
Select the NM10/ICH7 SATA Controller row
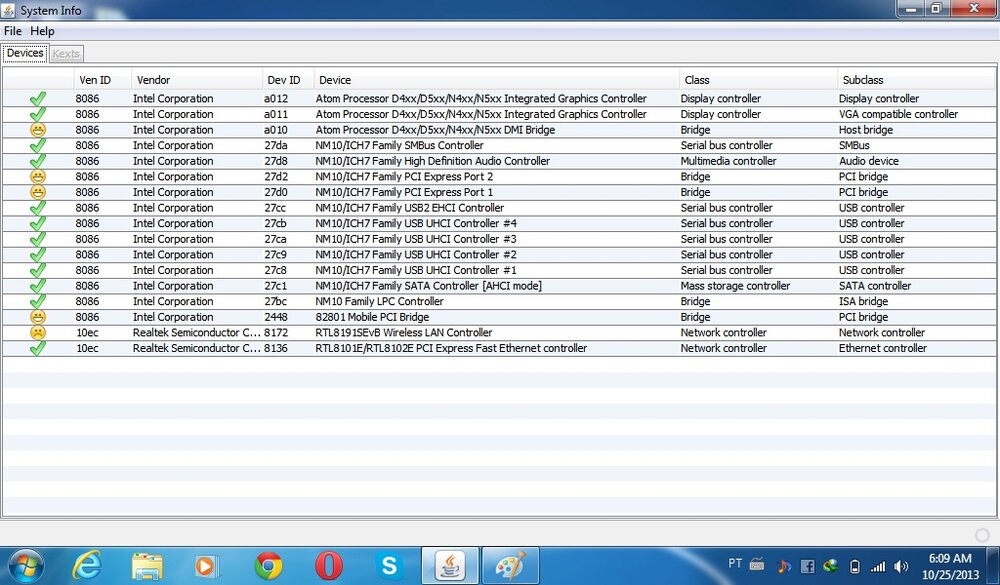tap(428, 286)
